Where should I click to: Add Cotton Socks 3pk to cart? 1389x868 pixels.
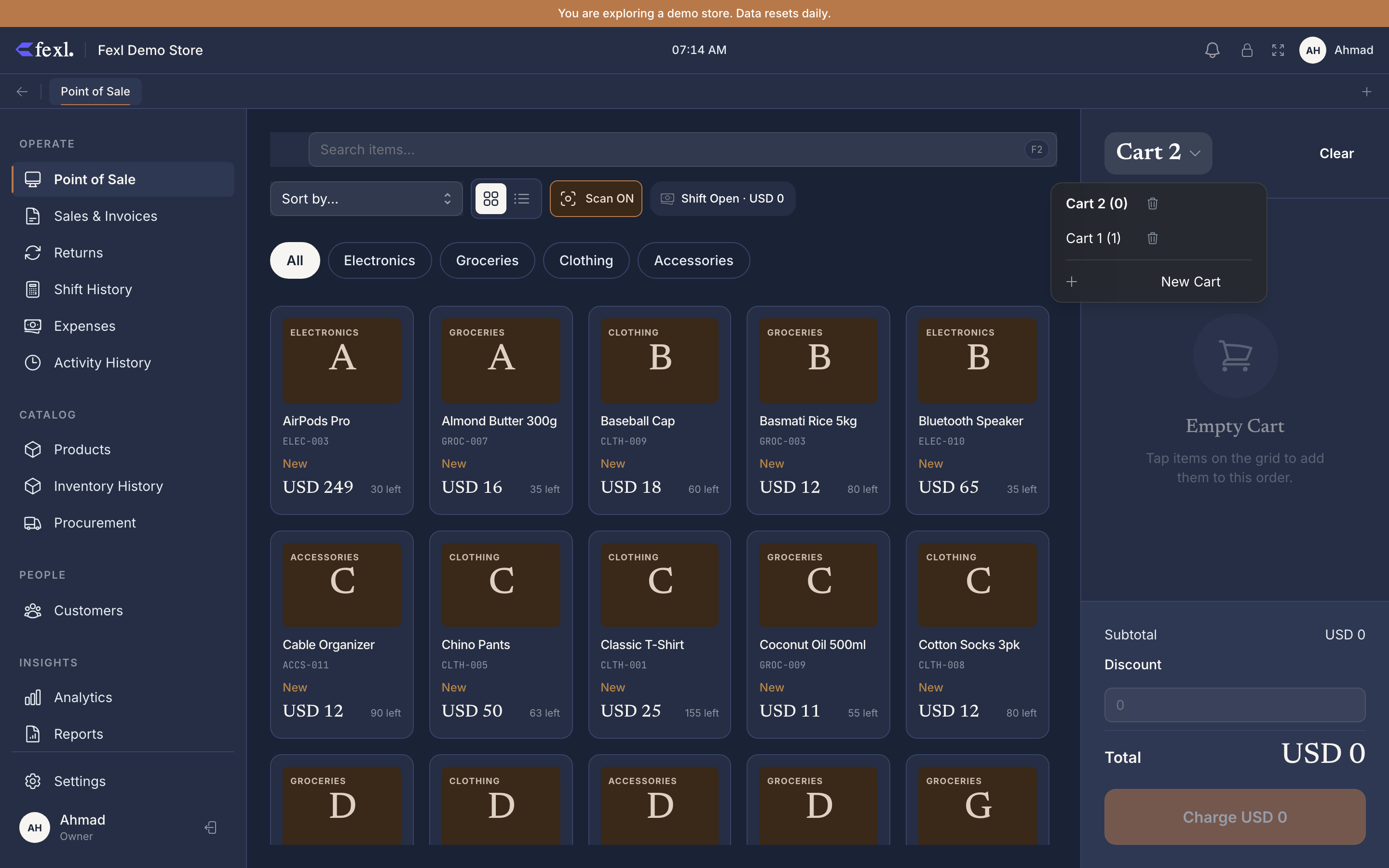[x=978, y=634]
